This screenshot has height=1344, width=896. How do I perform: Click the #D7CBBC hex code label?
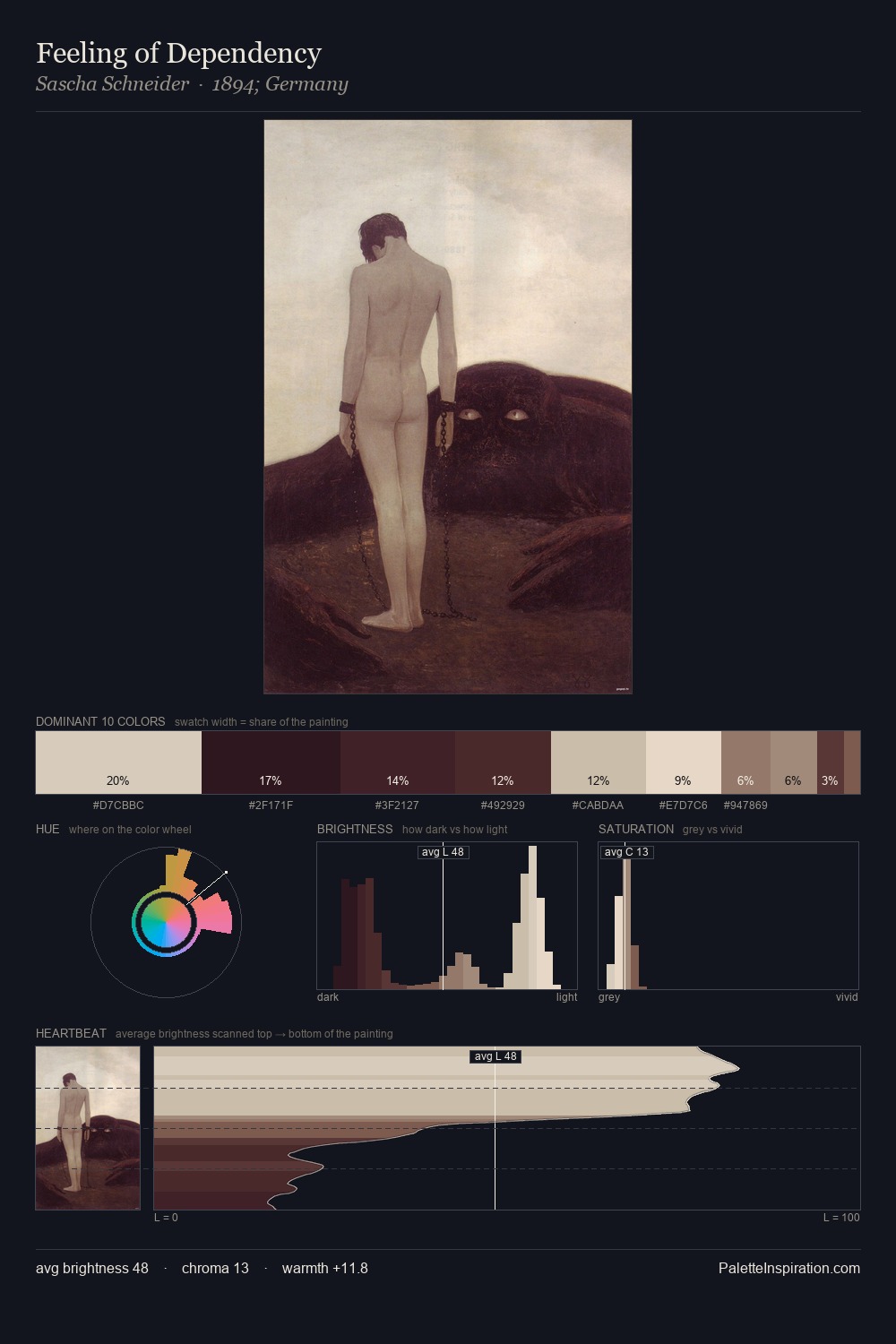(x=118, y=806)
